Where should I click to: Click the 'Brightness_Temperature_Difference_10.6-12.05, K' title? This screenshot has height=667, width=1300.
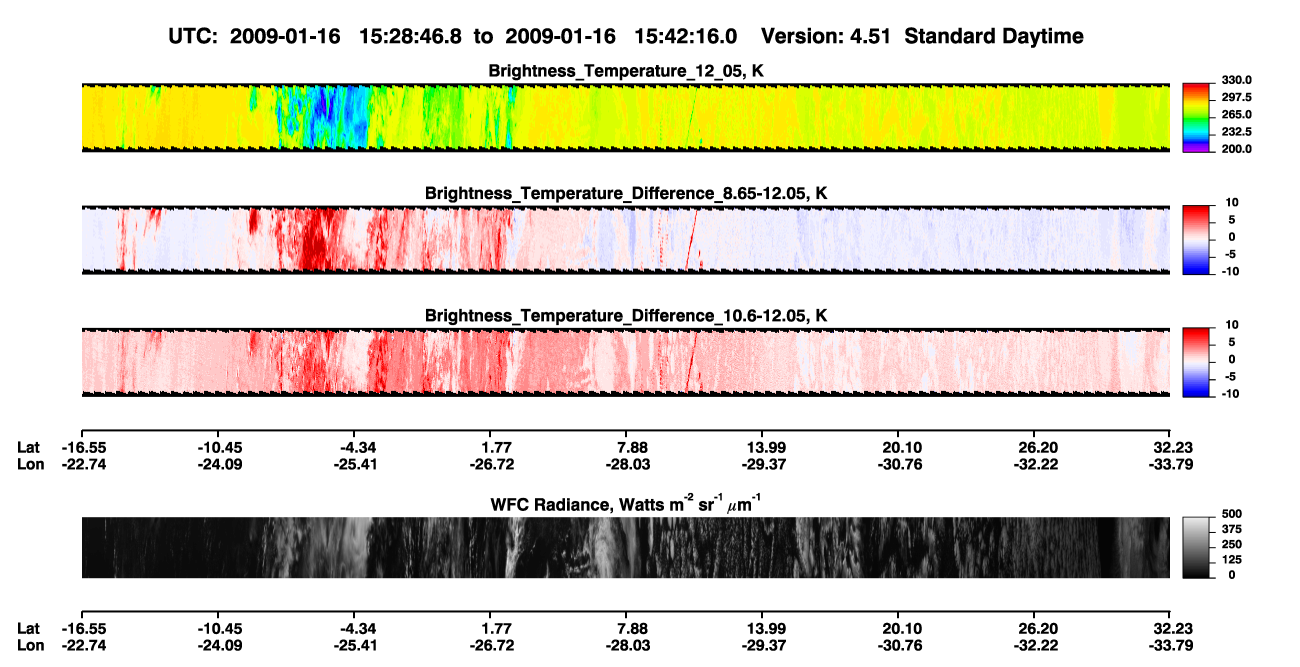pos(626,315)
